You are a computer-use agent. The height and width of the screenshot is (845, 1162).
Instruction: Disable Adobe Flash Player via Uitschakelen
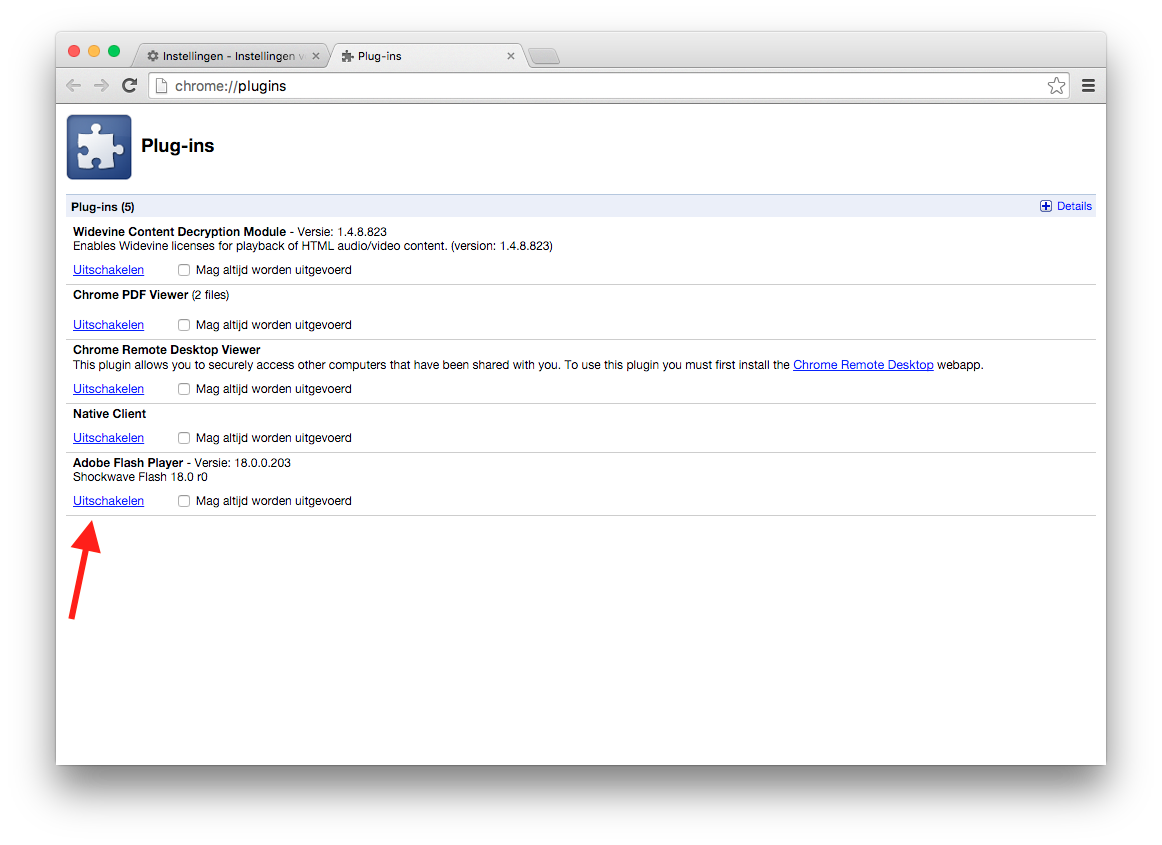(x=108, y=501)
